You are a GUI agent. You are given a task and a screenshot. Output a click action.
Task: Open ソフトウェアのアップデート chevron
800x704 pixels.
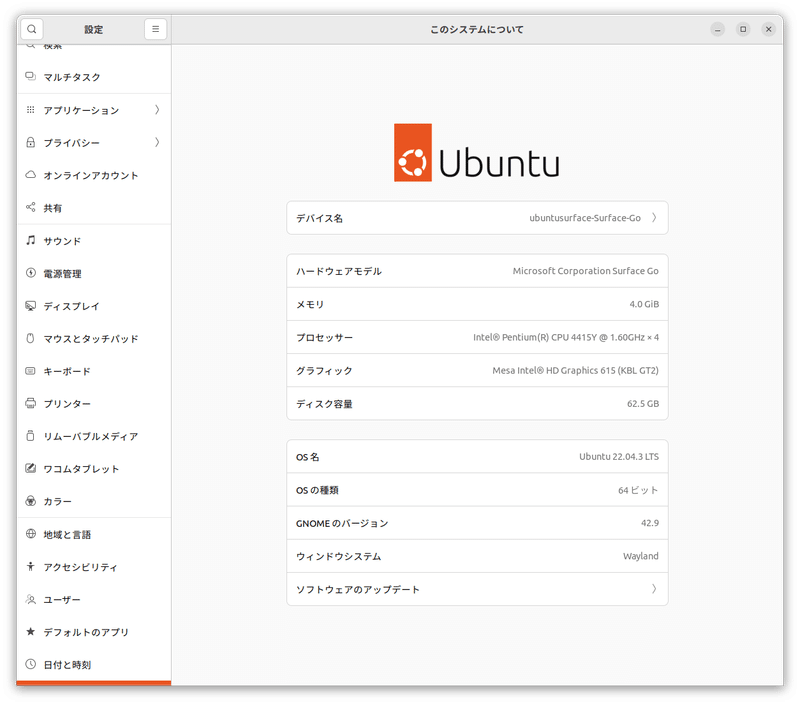coord(654,589)
